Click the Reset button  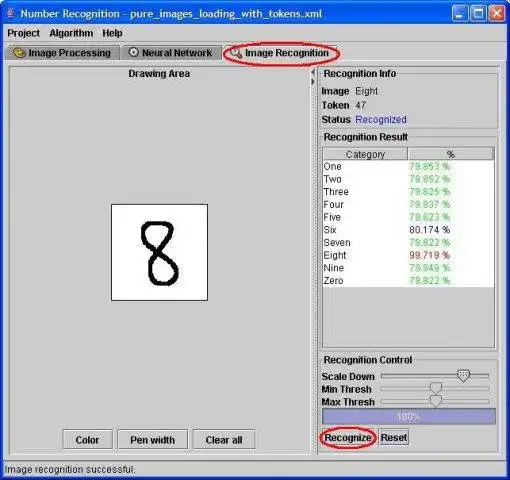tap(394, 438)
